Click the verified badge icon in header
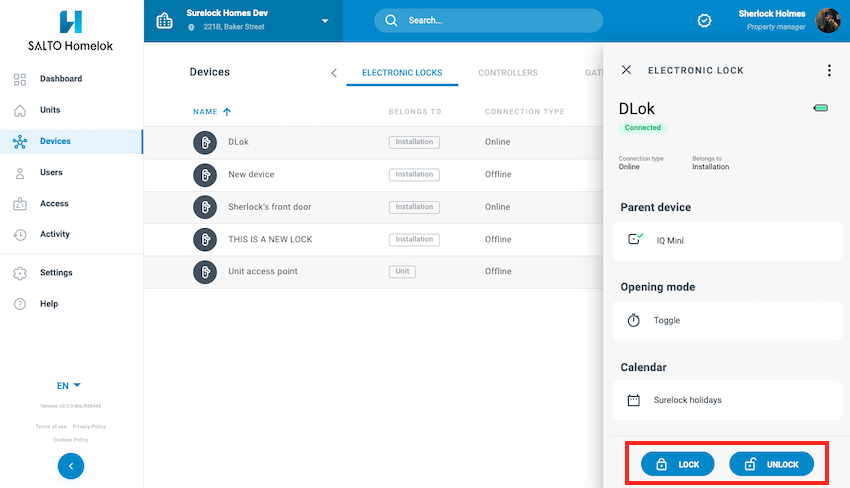 [x=704, y=21]
